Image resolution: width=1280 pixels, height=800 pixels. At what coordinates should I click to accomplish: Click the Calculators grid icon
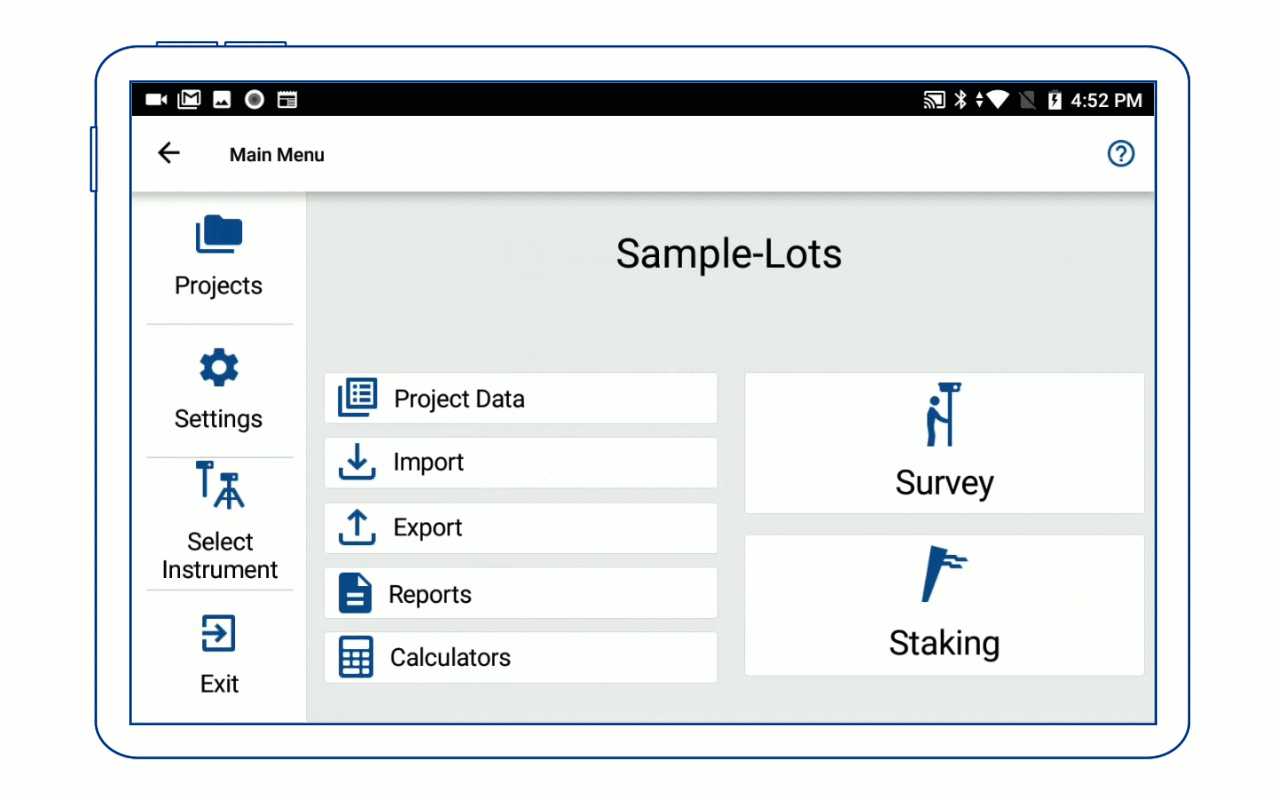(x=356, y=657)
